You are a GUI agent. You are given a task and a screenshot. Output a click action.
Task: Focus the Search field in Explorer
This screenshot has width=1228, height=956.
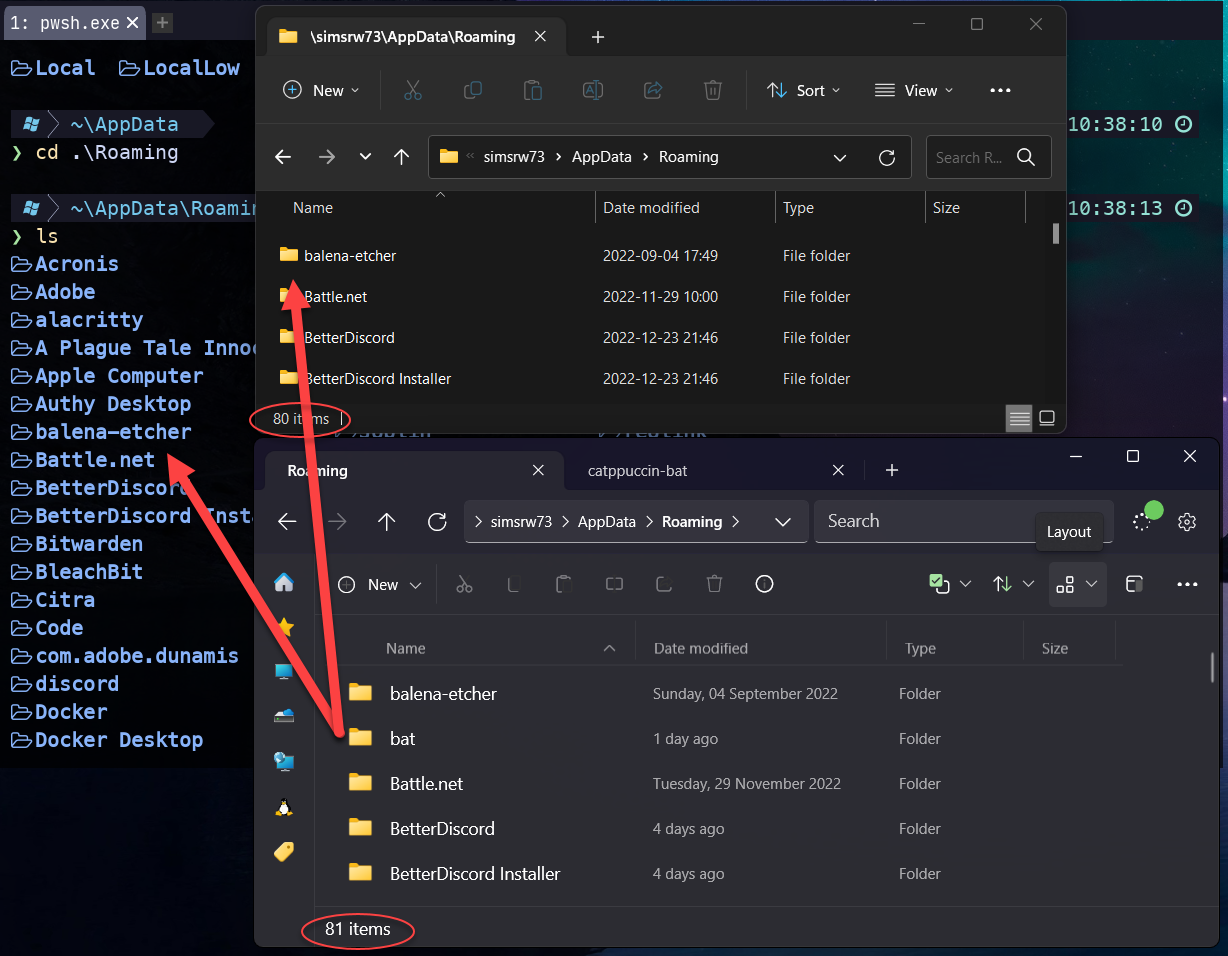(988, 157)
